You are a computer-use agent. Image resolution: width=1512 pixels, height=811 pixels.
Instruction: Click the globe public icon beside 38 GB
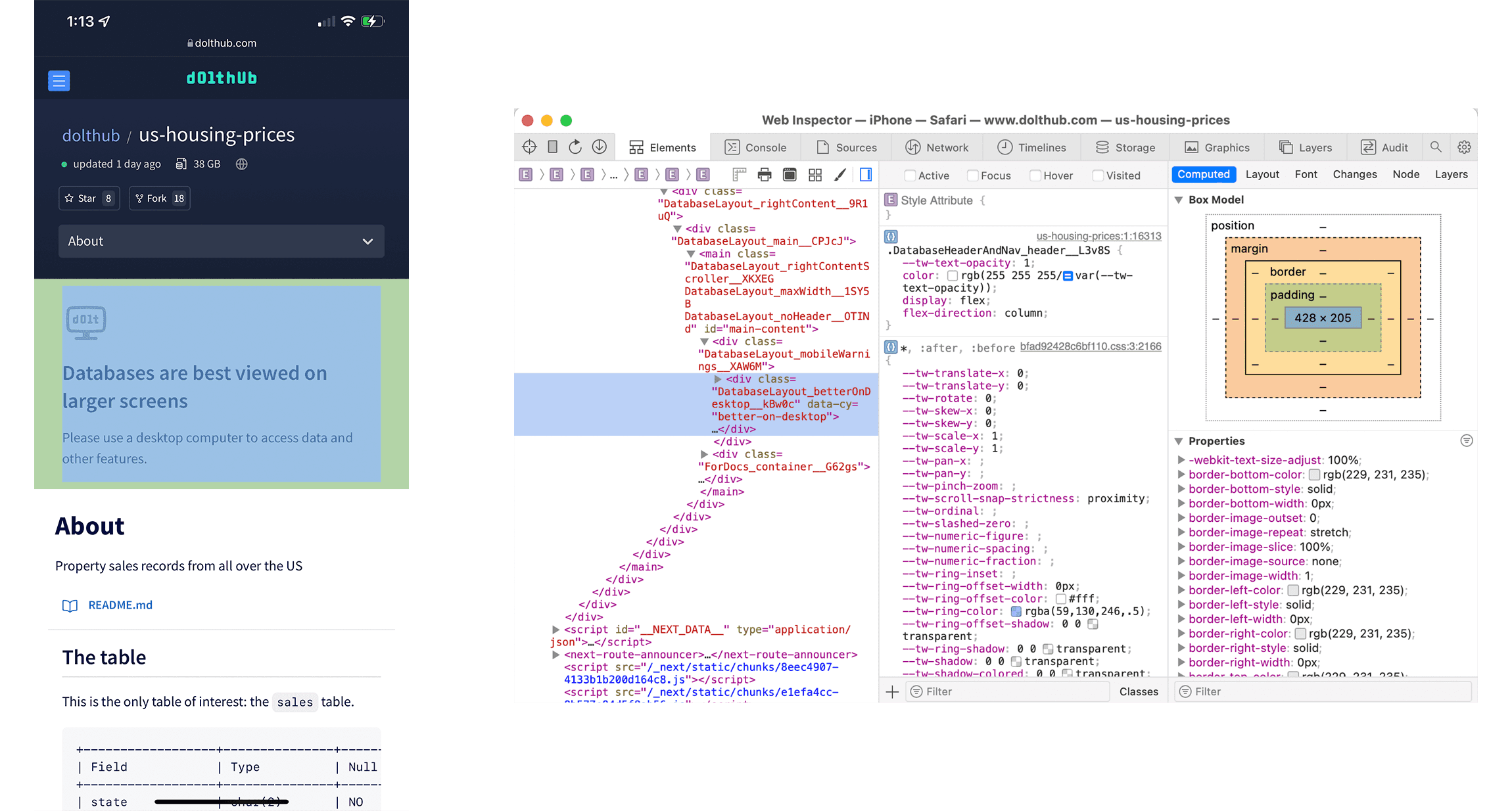(x=242, y=164)
